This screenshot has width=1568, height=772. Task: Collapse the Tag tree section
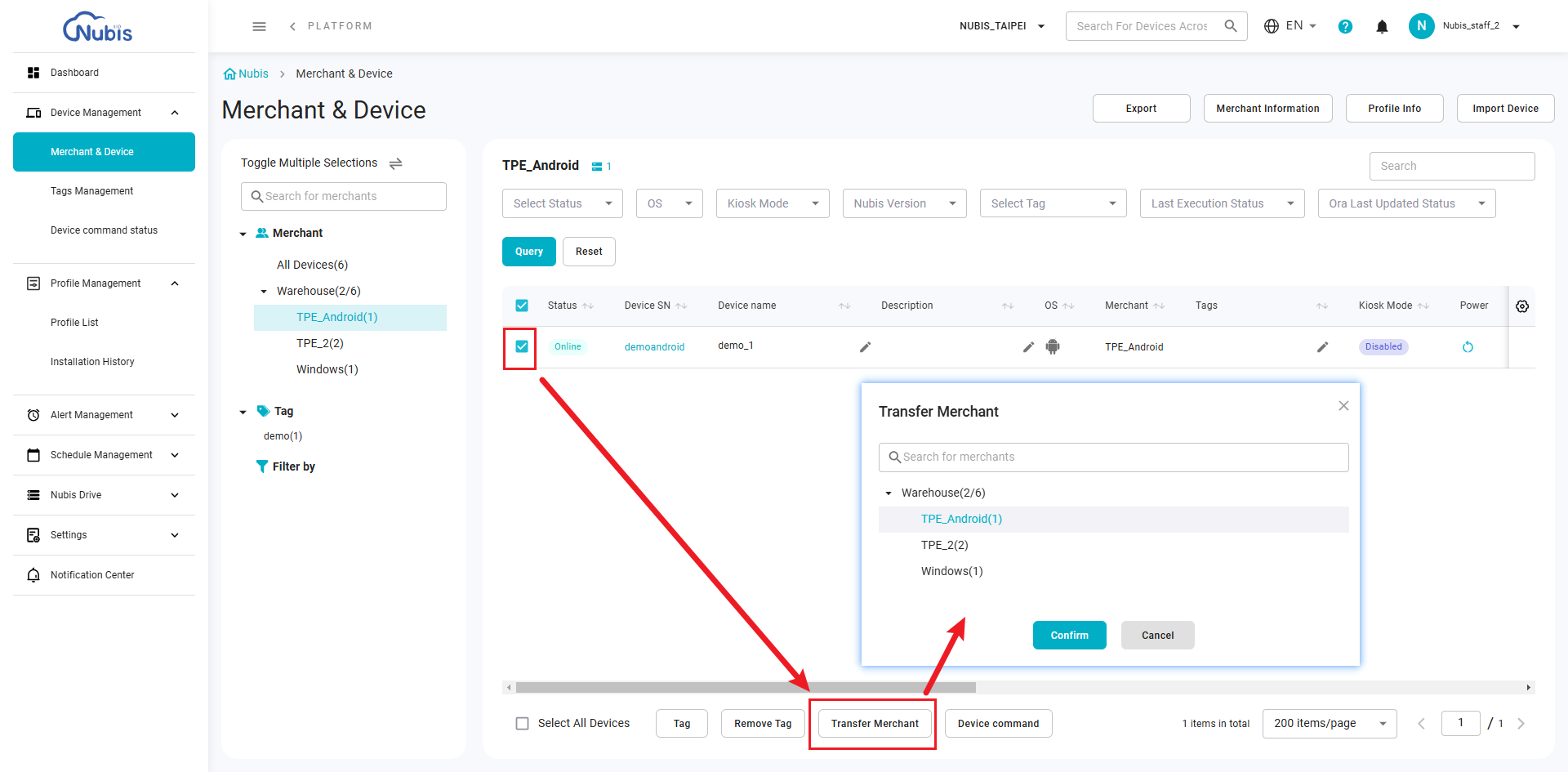[x=243, y=413]
